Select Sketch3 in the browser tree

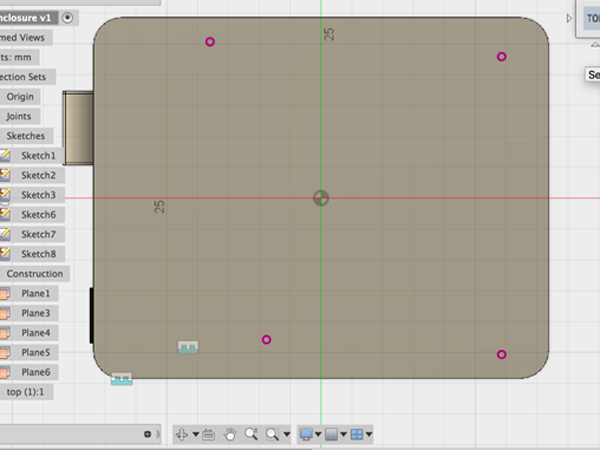tap(38, 195)
